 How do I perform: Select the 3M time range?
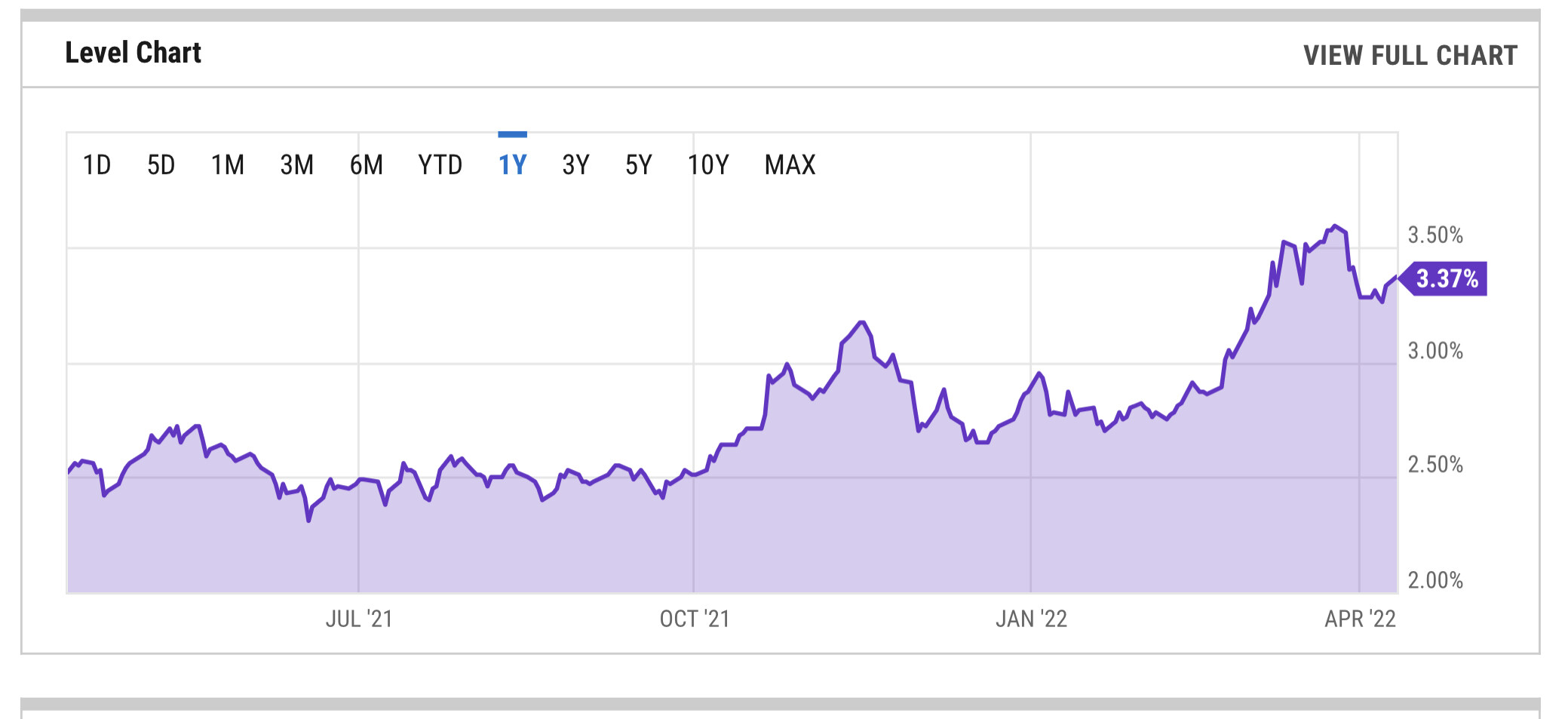(296, 164)
